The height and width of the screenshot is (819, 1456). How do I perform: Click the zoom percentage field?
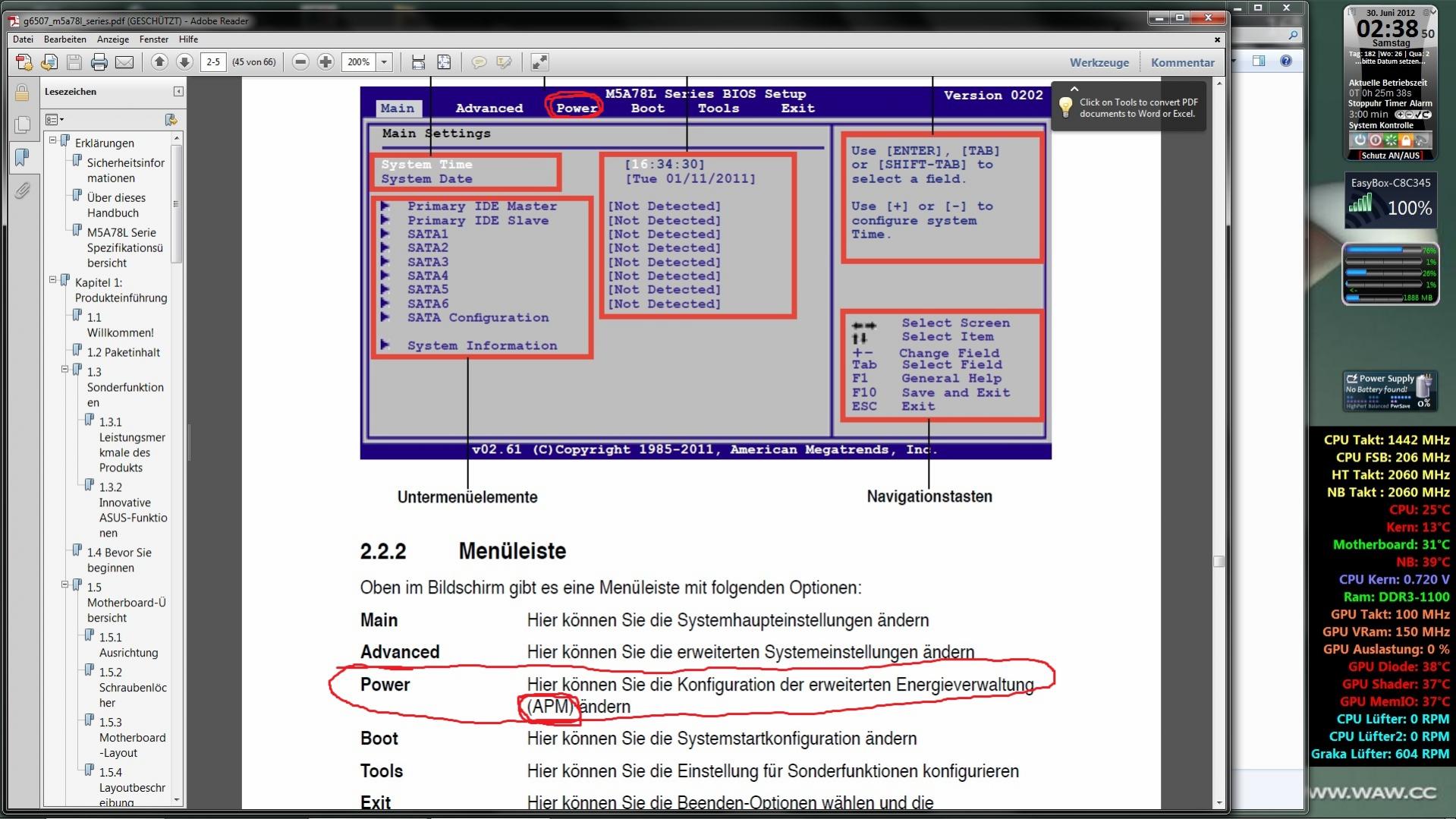coord(360,62)
